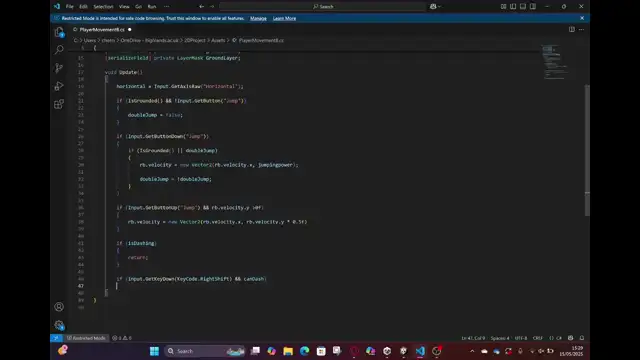This screenshot has width=640, height=360.
Task: Open the Explorer view in activity bar
Action: (59, 32)
